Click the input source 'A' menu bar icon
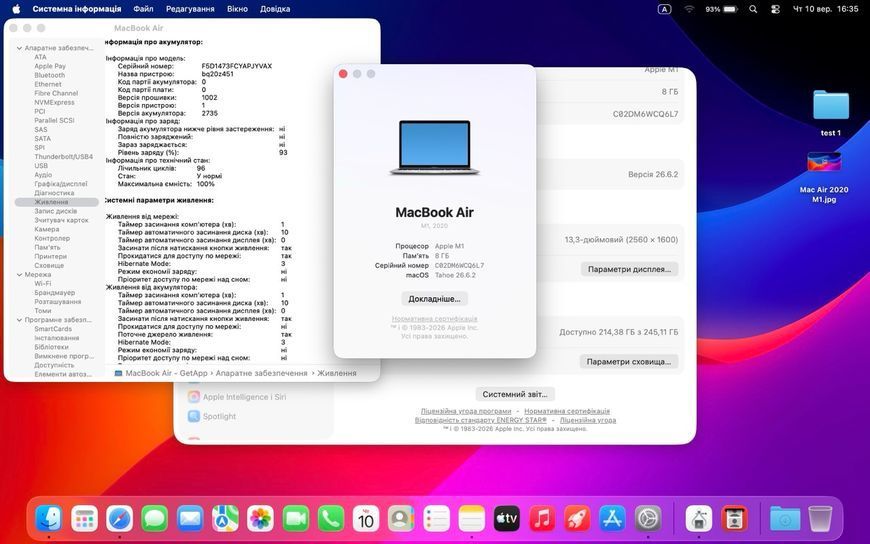The width and height of the screenshot is (870, 544). (x=664, y=9)
